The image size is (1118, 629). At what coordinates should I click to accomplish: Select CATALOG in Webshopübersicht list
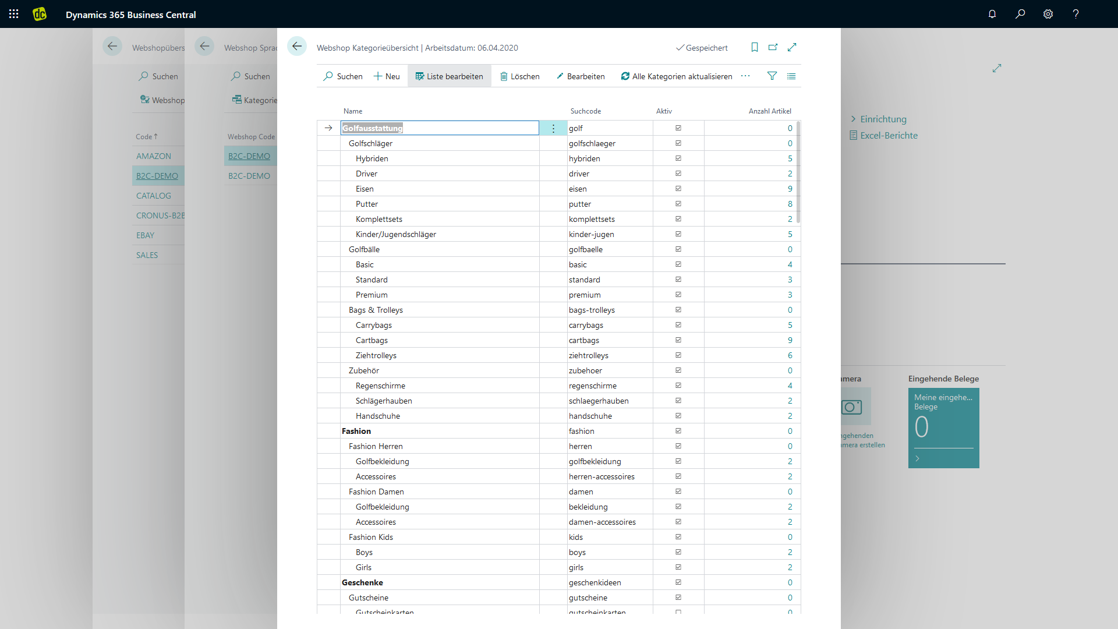click(x=153, y=195)
